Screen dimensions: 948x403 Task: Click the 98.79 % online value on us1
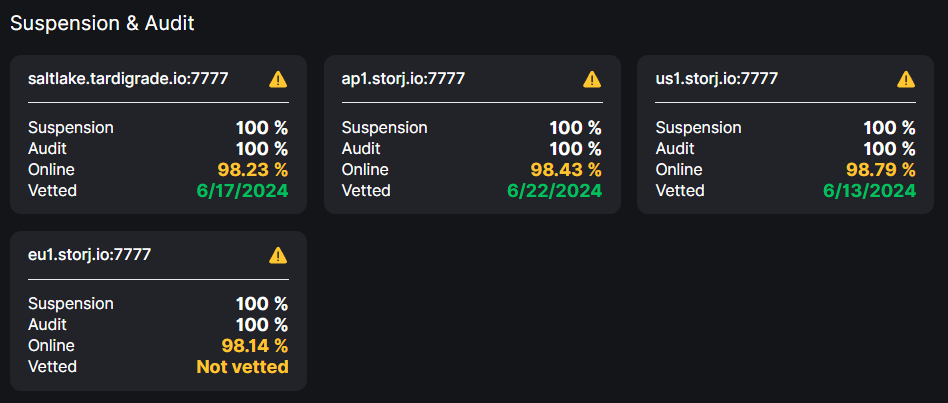click(x=880, y=170)
